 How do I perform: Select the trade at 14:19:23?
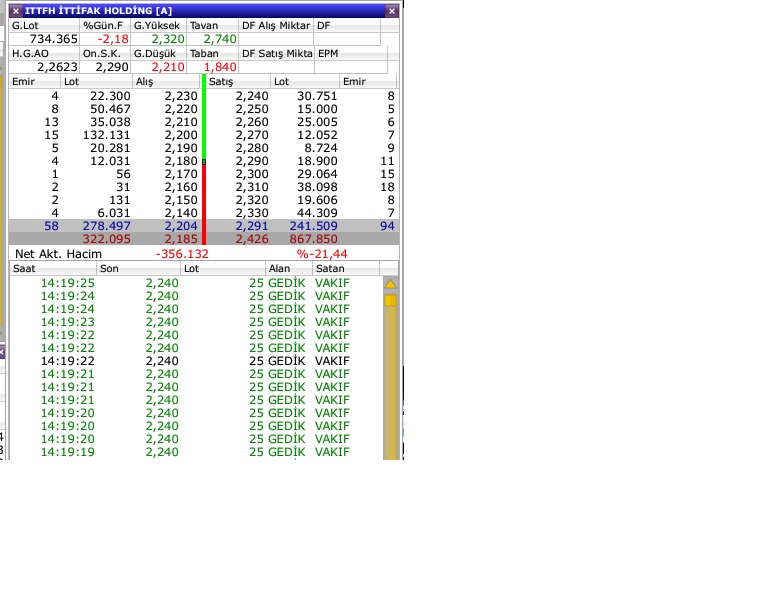(196, 322)
